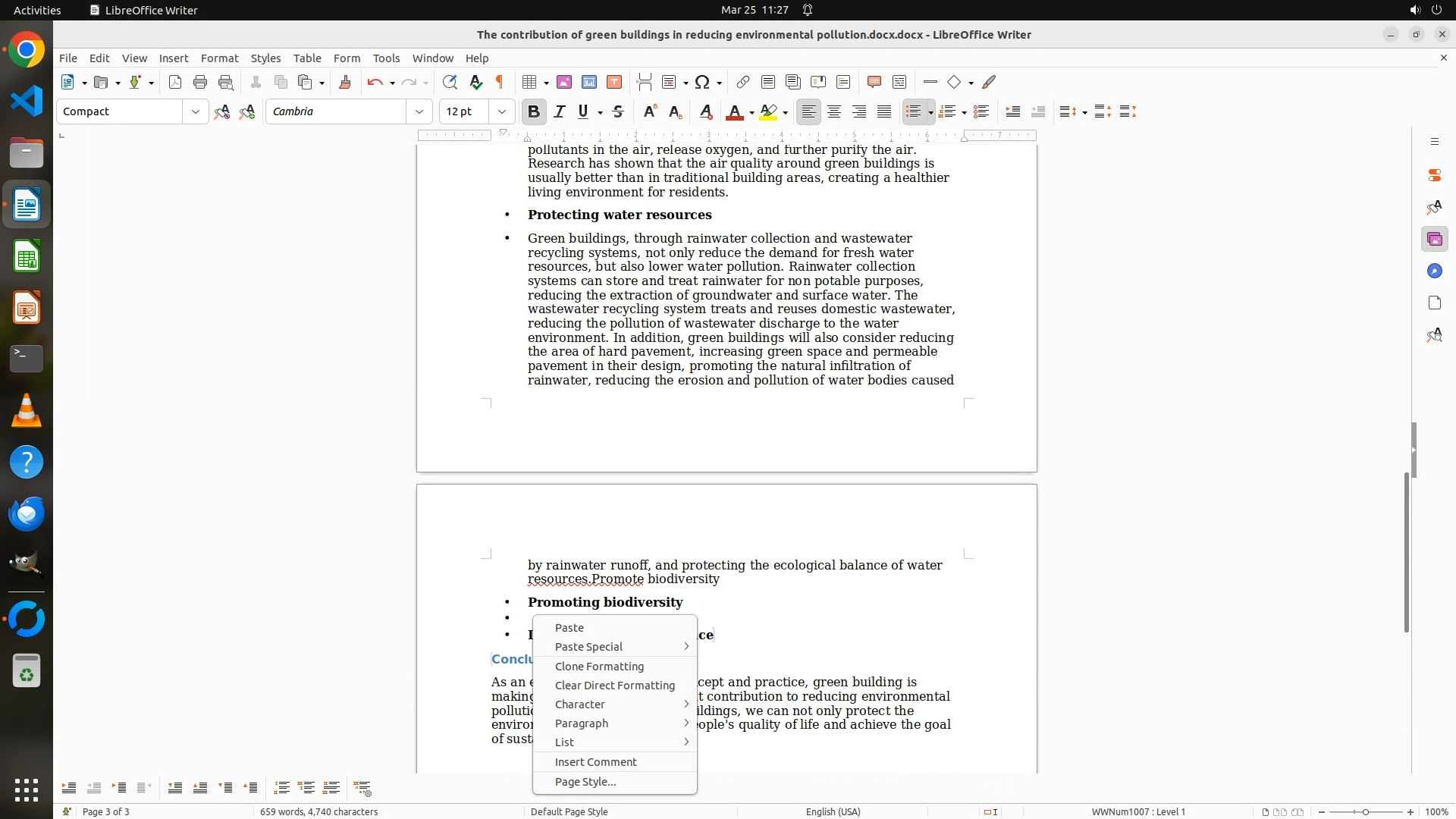Toggle Bold formatting button
Screen dimensions: 1456x819
(x=534, y=112)
